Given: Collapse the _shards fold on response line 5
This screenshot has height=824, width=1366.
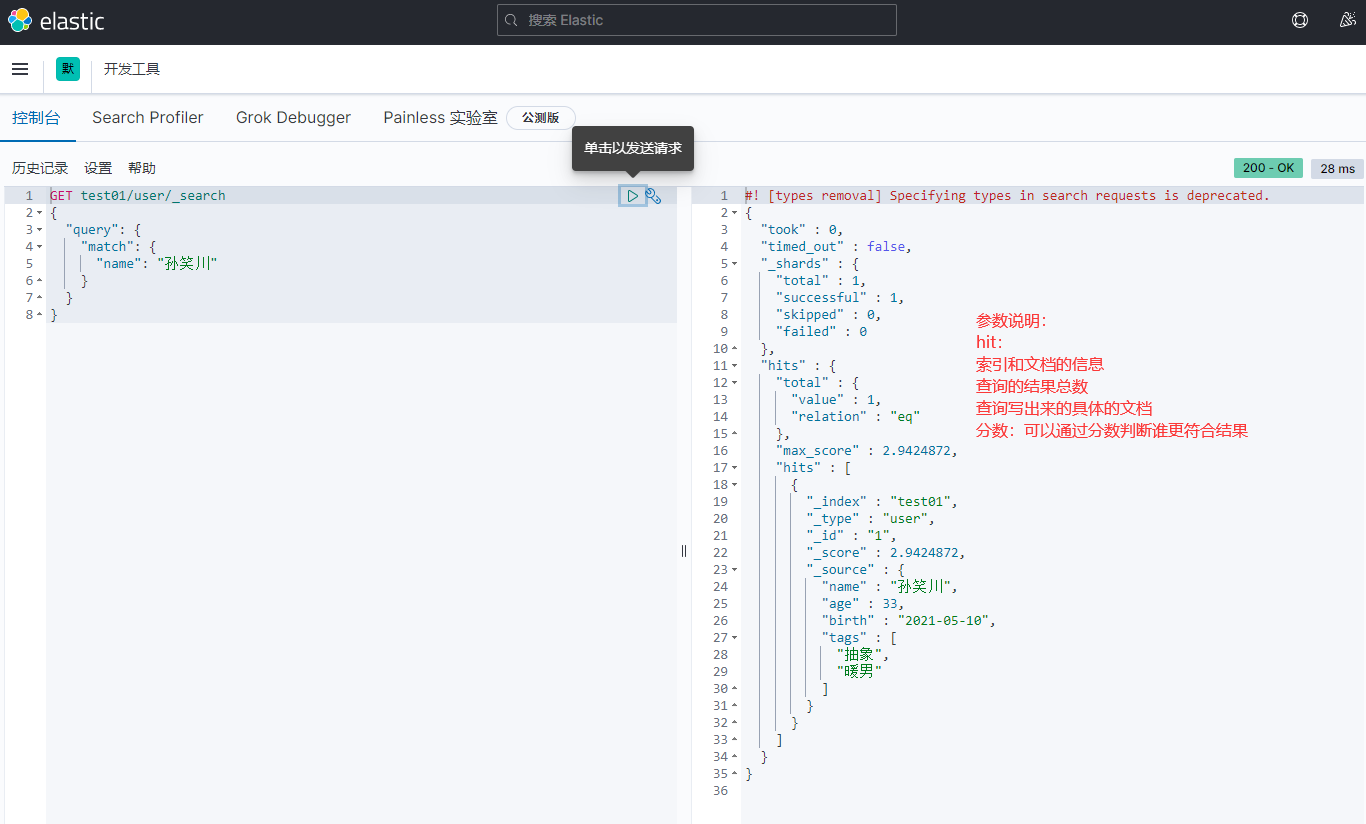Looking at the screenshot, I should click(x=735, y=264).
